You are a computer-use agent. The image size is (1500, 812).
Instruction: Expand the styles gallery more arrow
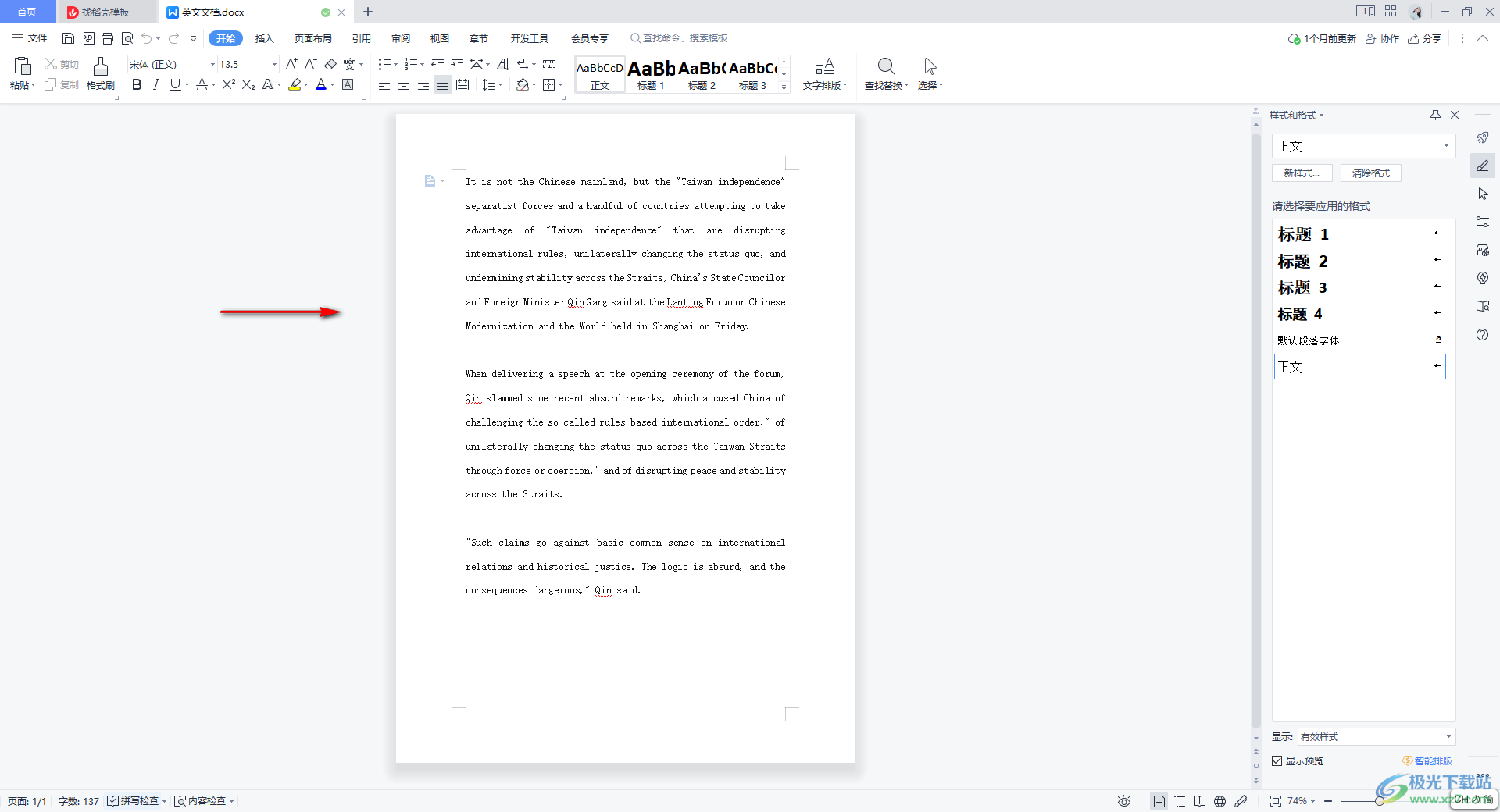[x=784, y=87]
